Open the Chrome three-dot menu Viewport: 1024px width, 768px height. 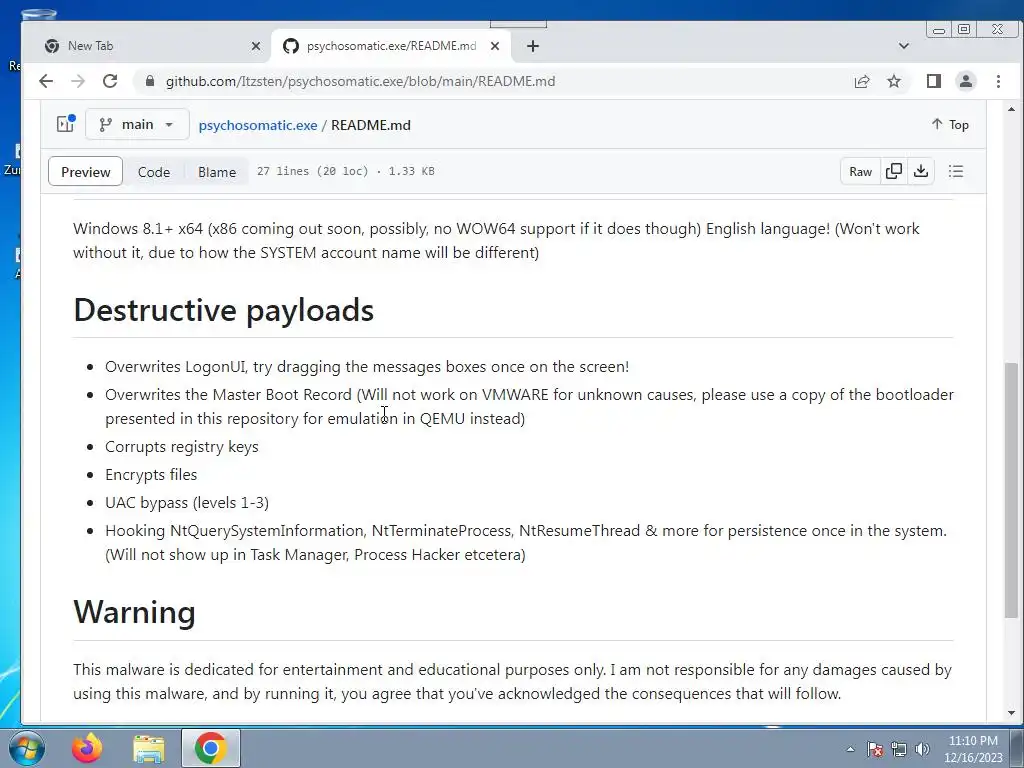998,81
